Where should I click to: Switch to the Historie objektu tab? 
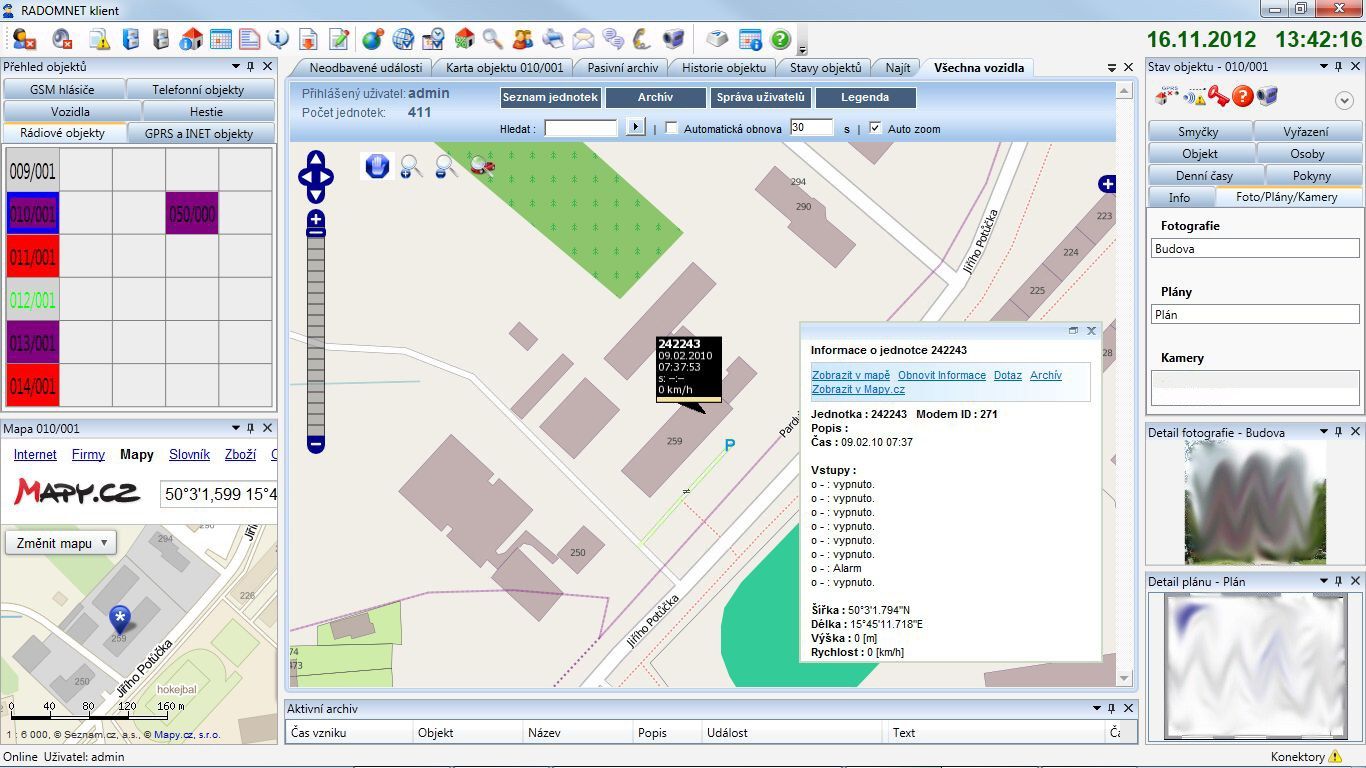coord(723,68)
